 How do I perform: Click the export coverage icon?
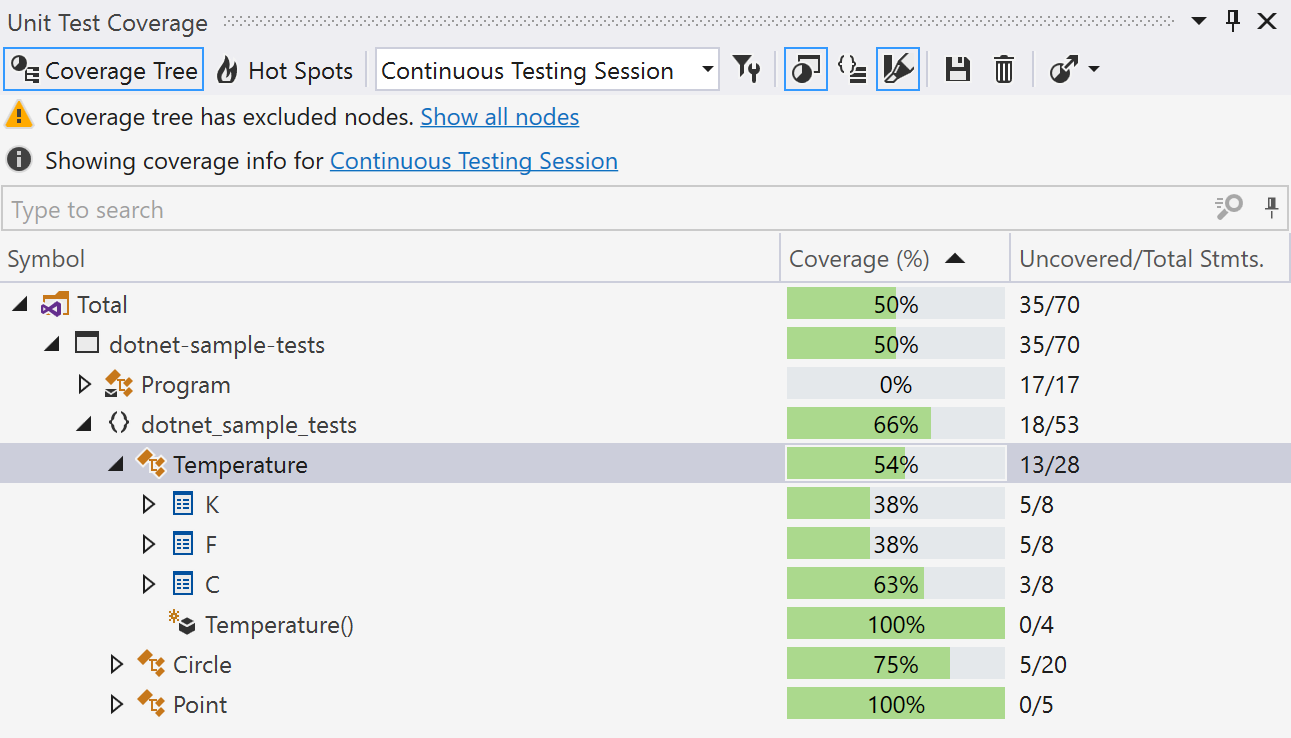1063,69
